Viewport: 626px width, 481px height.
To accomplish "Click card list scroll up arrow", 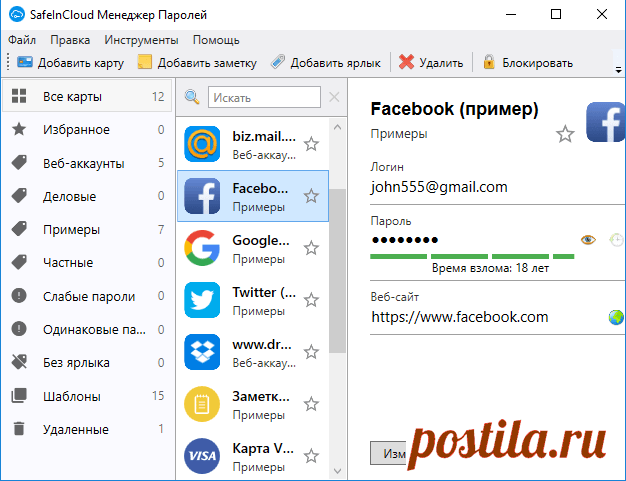I will tap(337, 127).
